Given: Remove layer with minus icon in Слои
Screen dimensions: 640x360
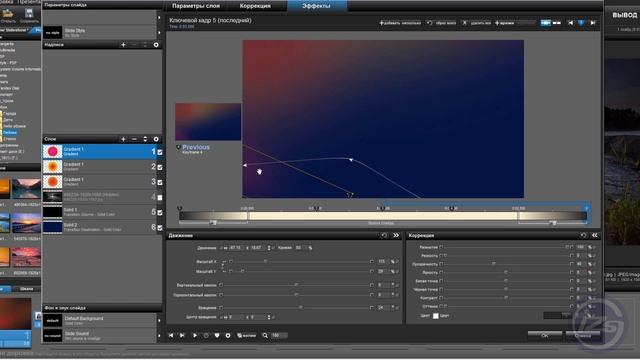Looking at the screenshot, I should coord(134,139).
